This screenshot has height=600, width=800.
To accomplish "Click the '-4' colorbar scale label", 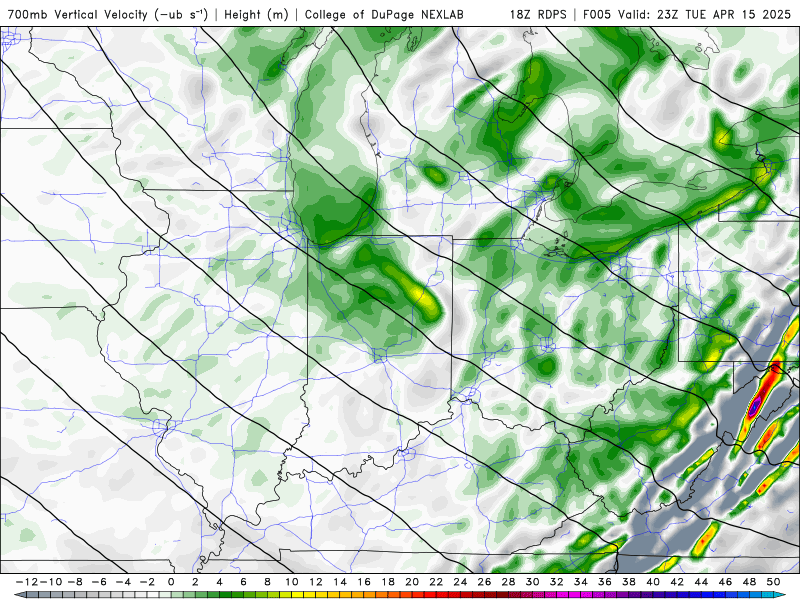I will pyautogui.click(x=123, y=582).
